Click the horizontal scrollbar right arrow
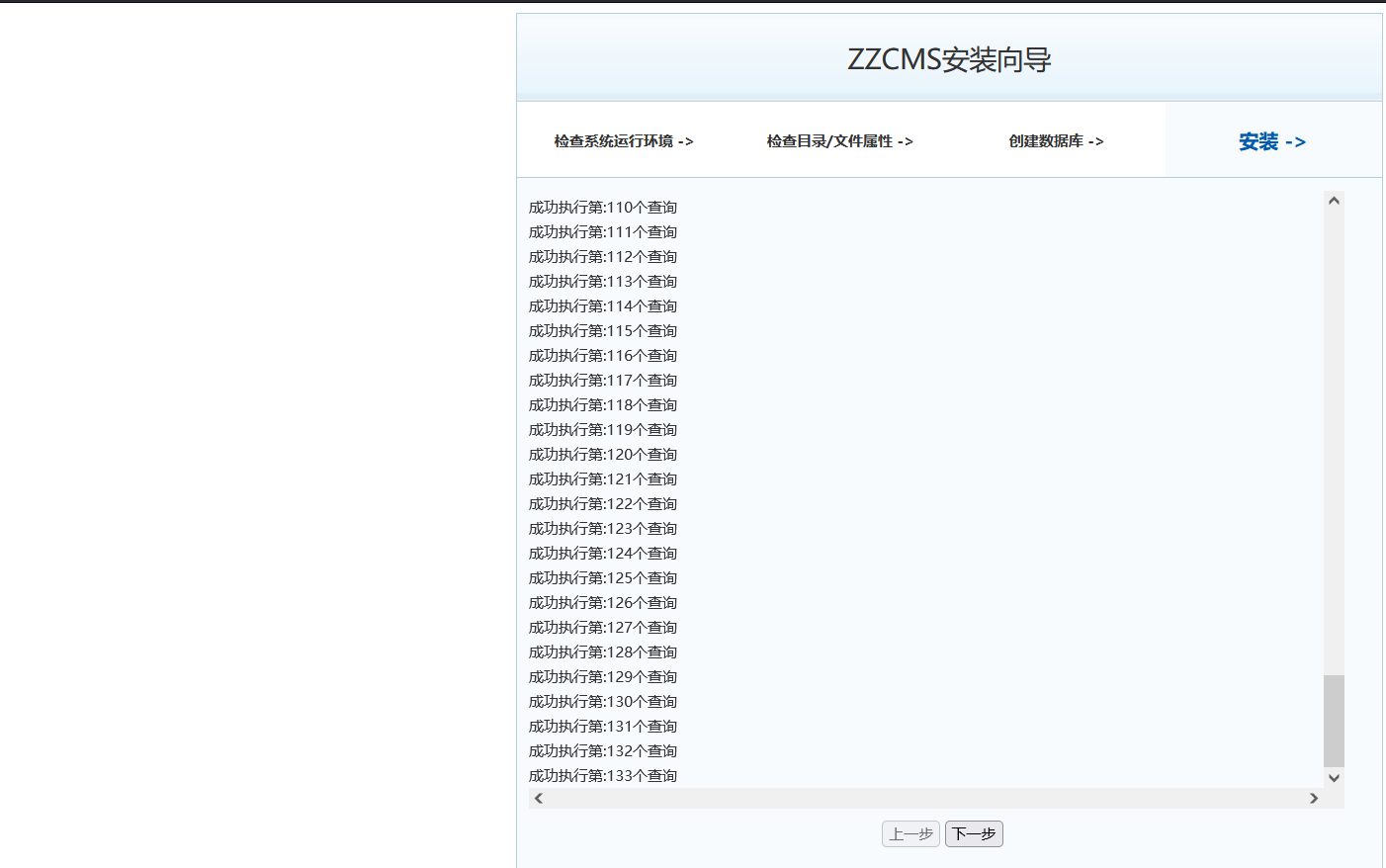 pos(1314,798)
